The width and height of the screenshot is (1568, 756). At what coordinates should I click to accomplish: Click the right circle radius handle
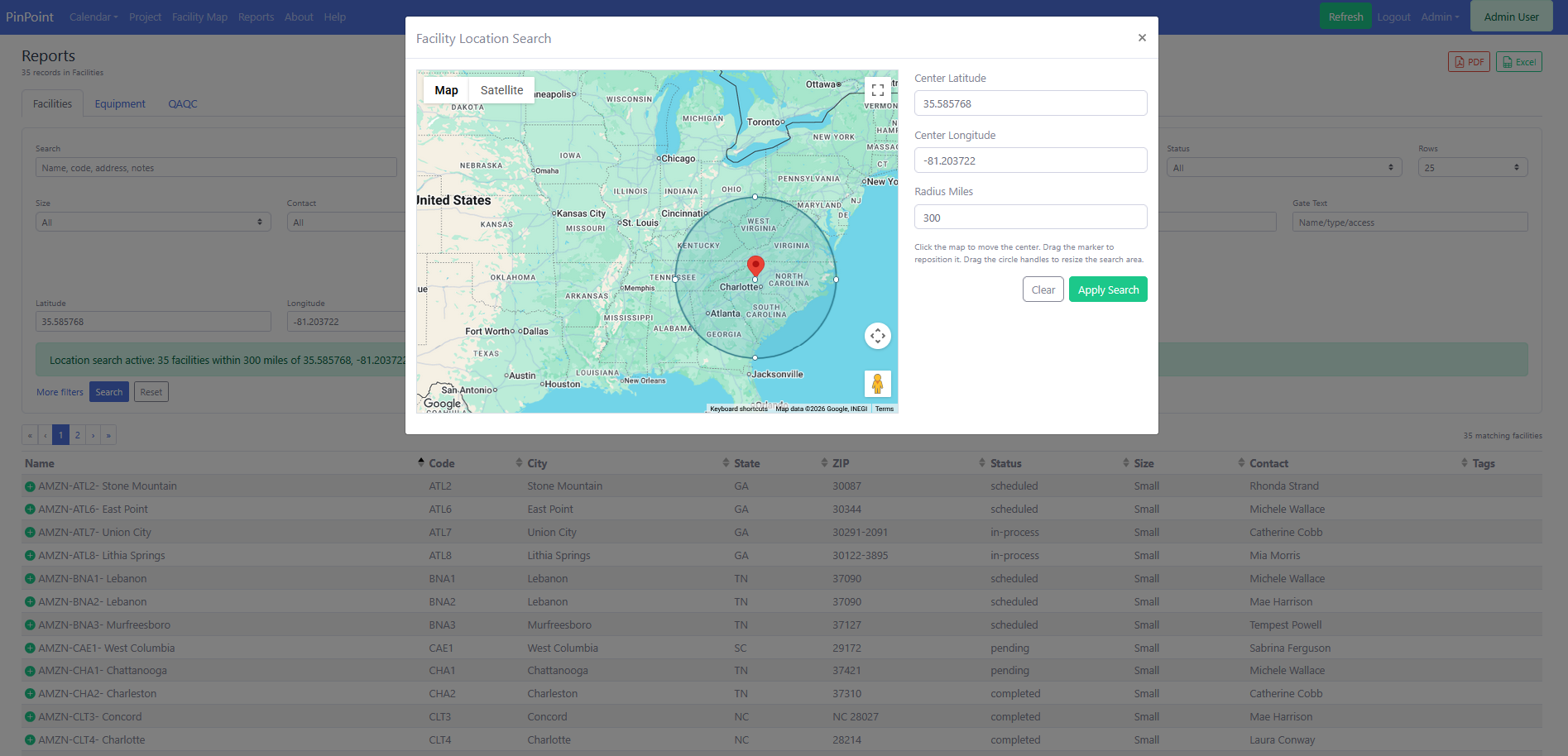(x=836, y=280)
